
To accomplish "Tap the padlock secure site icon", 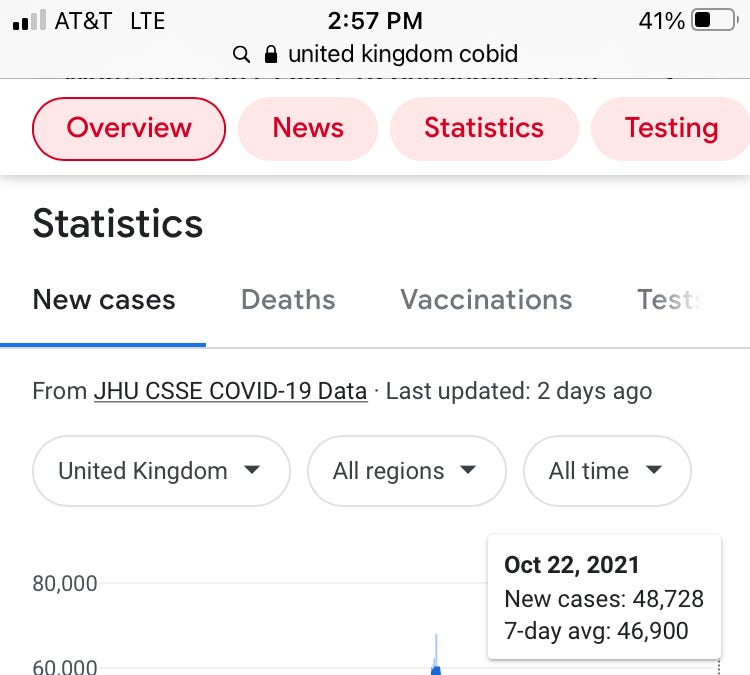I will point(270,53).
